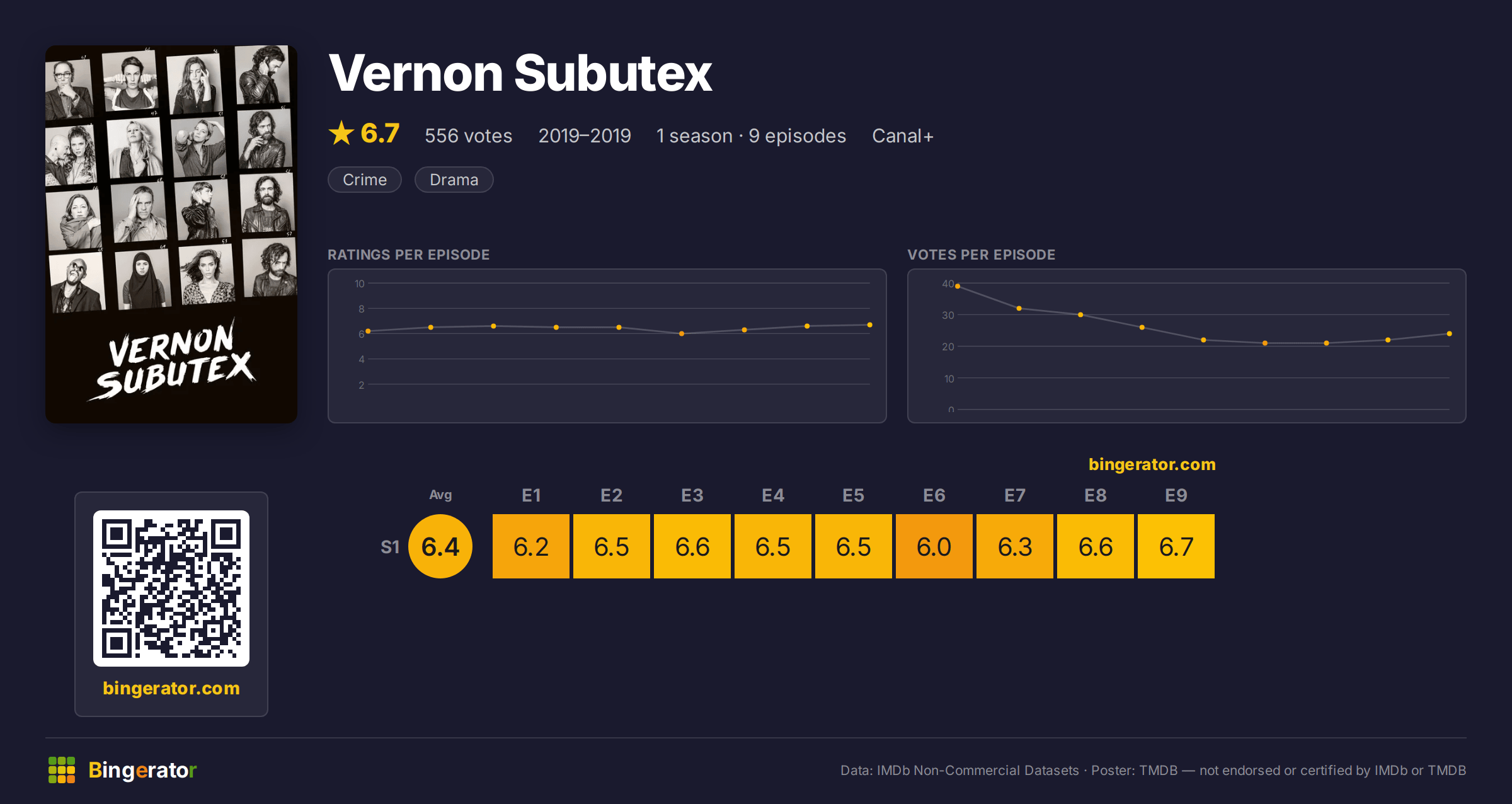The height and width of the screenshot is (804, 1512).
Task: Click the Vernon Subutex poster thumbnail
Action: pos(171,234)
